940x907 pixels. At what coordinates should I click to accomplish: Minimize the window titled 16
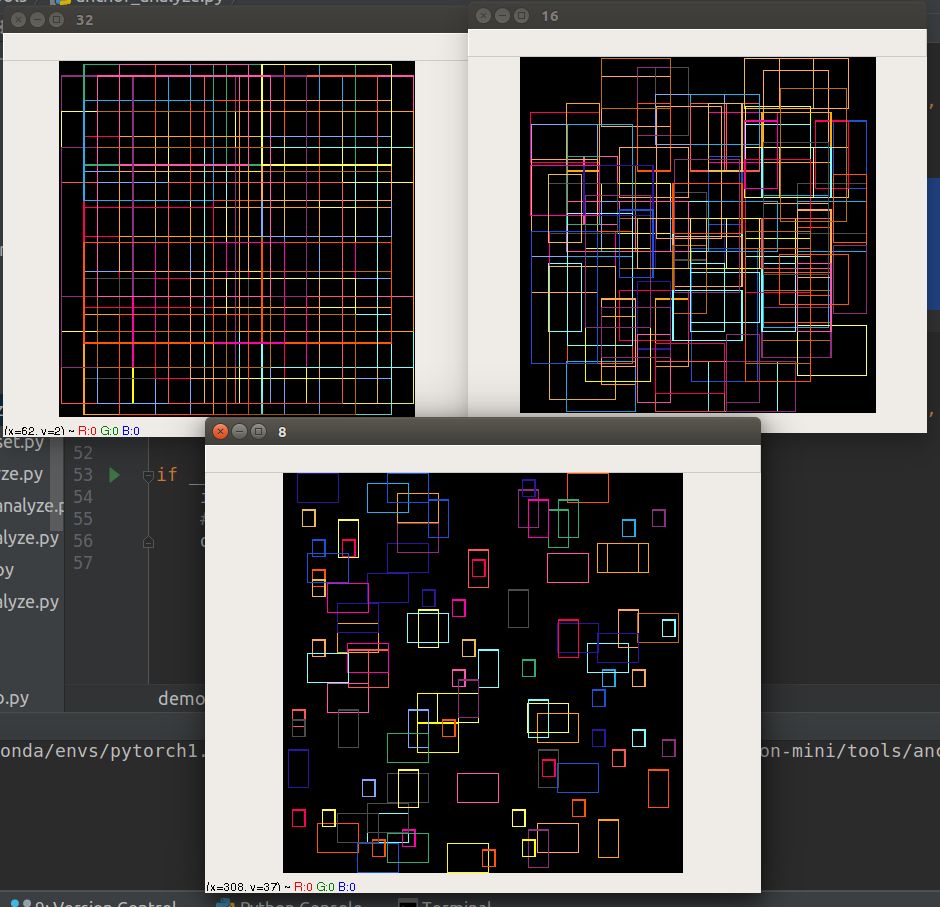502,16
